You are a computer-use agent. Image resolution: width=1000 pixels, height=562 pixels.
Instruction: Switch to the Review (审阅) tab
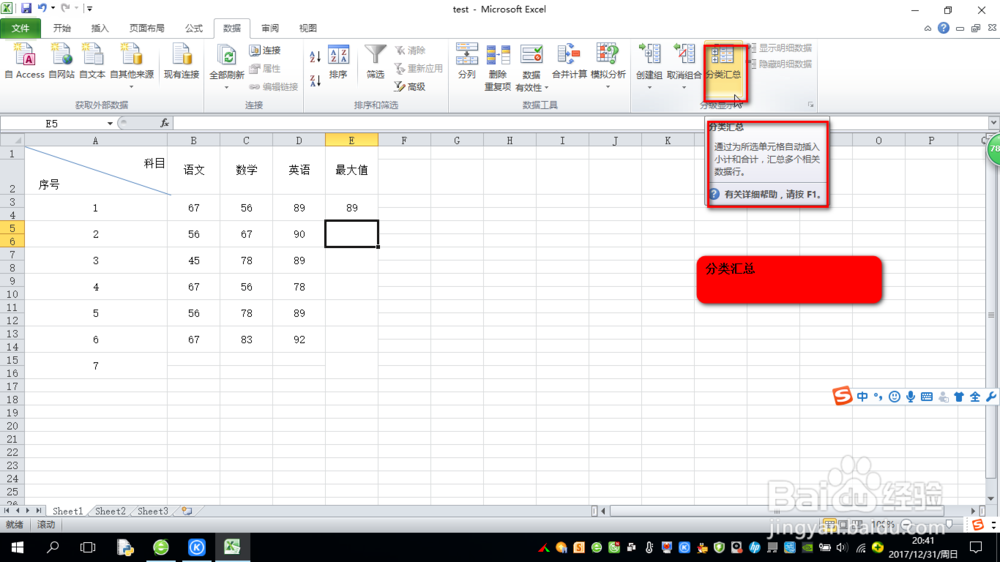point(270,28)
